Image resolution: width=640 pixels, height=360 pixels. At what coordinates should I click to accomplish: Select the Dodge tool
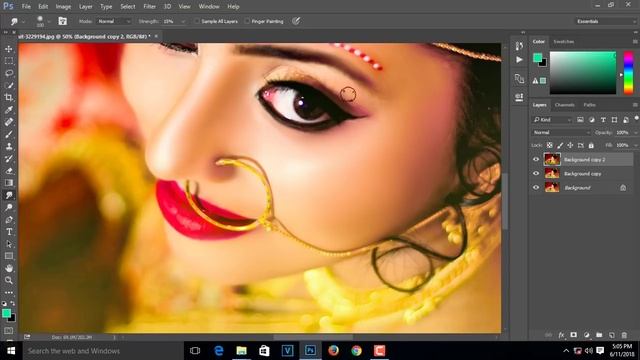coord(9,207)
